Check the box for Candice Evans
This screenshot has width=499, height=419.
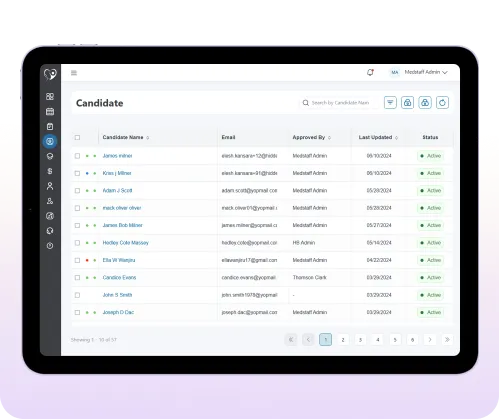77,277
